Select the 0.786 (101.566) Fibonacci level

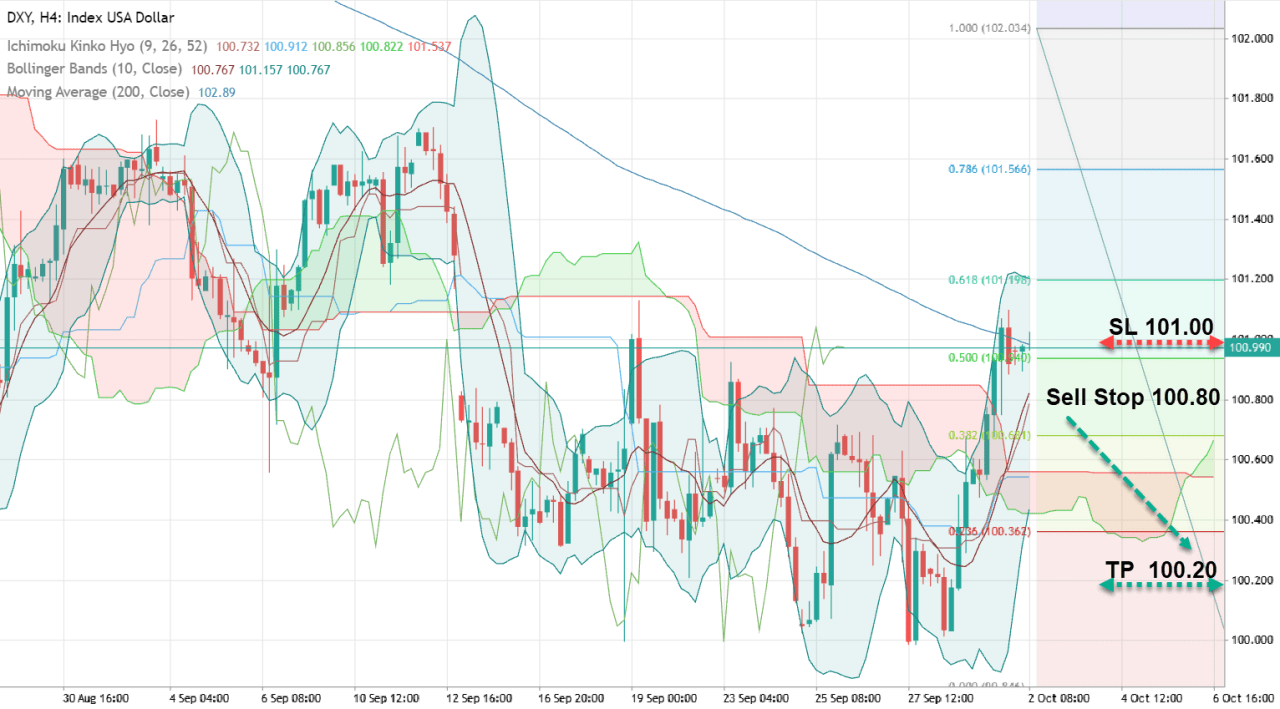[988, 169]
